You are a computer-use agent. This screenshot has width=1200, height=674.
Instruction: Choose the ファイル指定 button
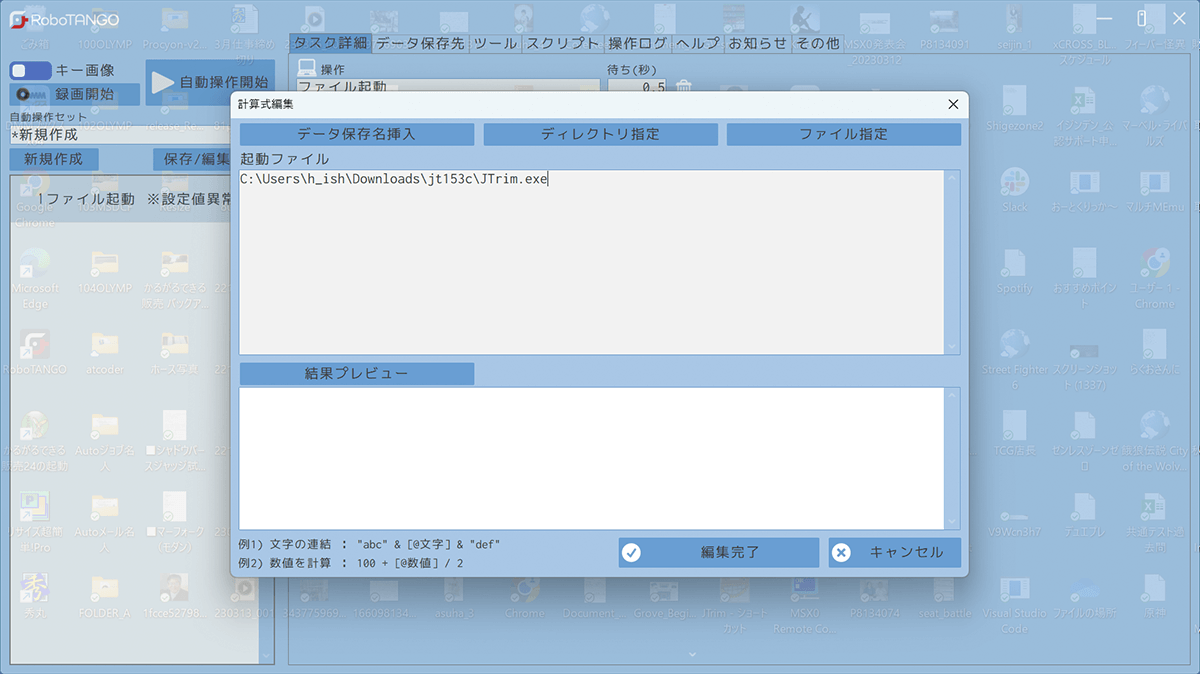(x=843, y=134)
